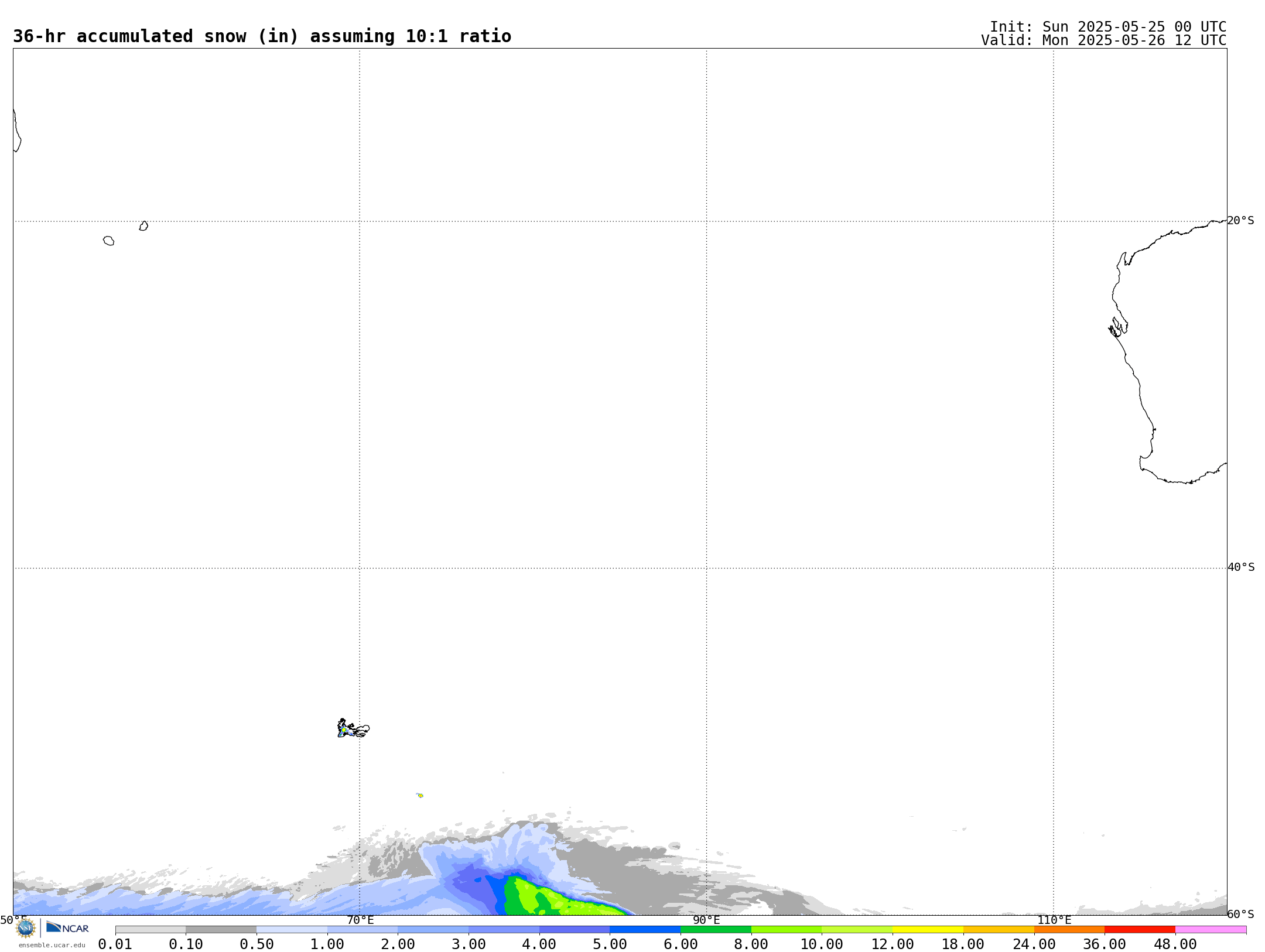Viewport: 1265px width, 952px height.
Task: Click the '3.00' legend value
Action: 469,944
